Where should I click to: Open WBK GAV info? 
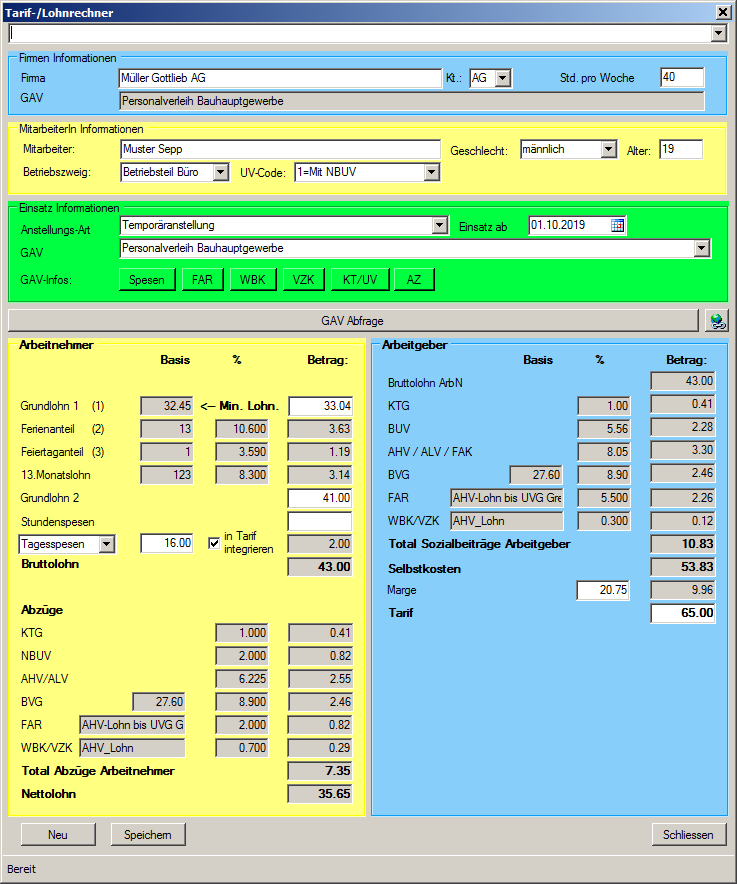(x=253, y=280)
